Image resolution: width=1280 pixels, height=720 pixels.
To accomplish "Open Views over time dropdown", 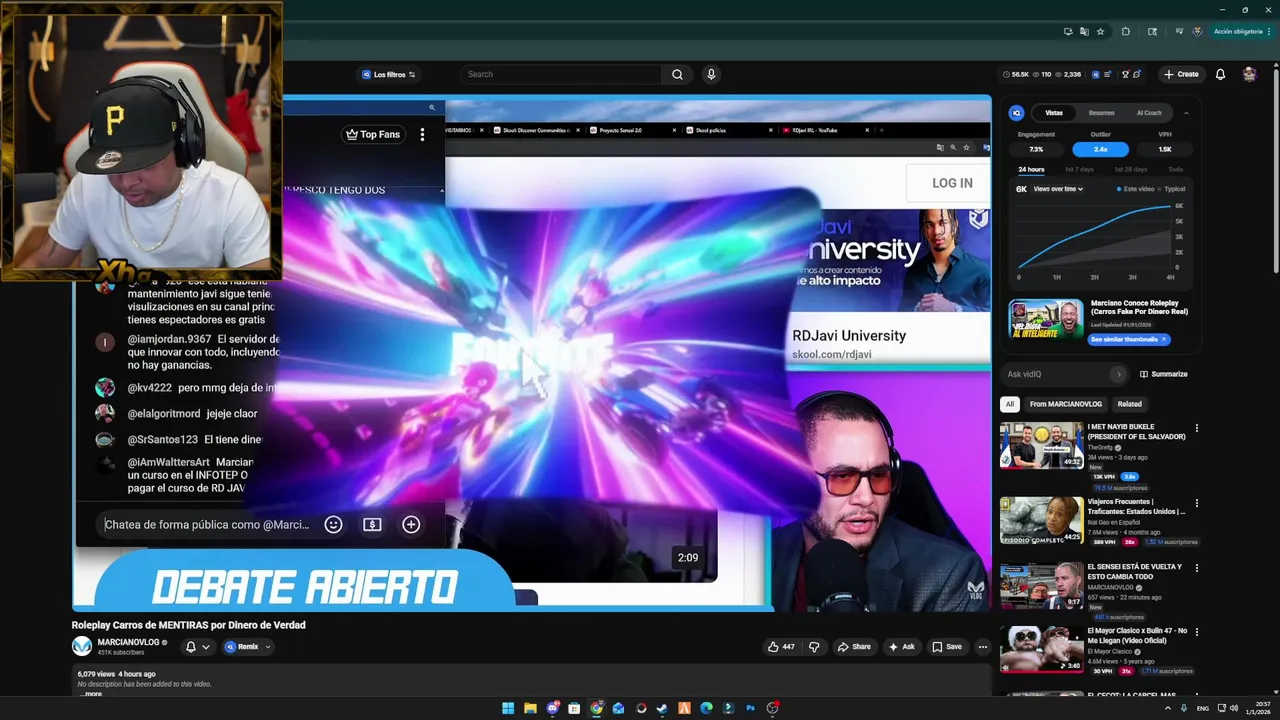I will [x=1058, y=189].
